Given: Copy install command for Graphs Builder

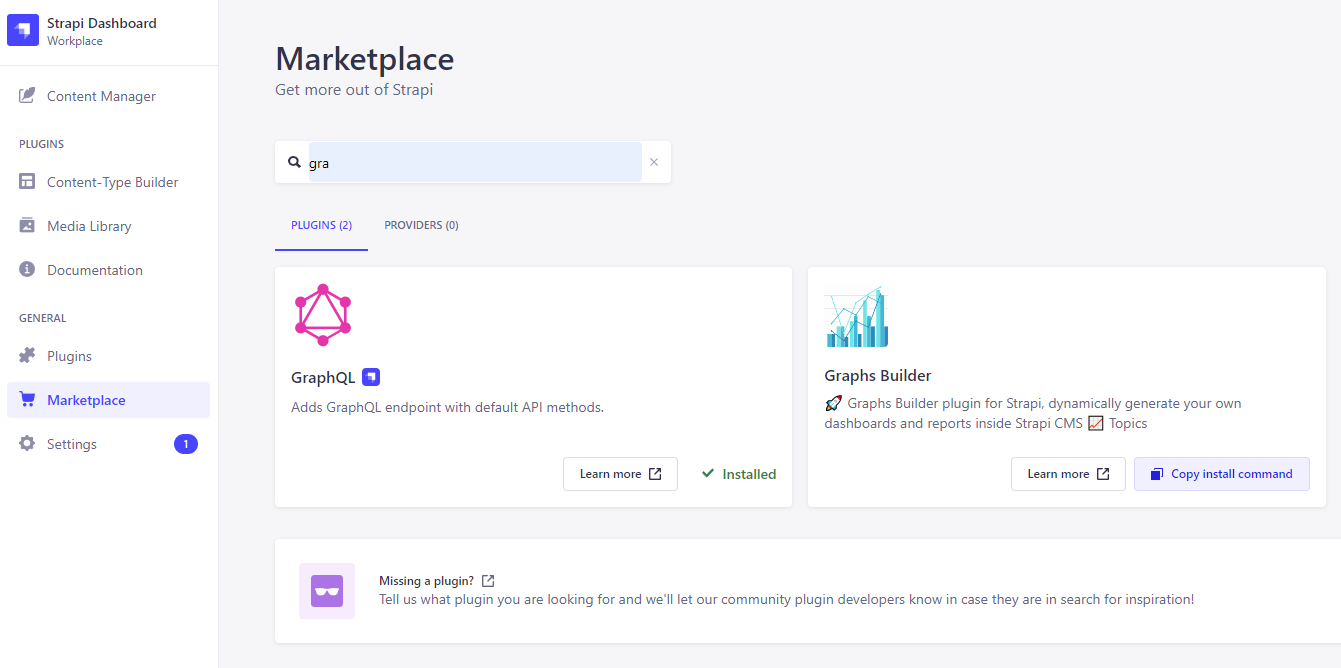Looking at the screenshot, I should click(1222, 474).
